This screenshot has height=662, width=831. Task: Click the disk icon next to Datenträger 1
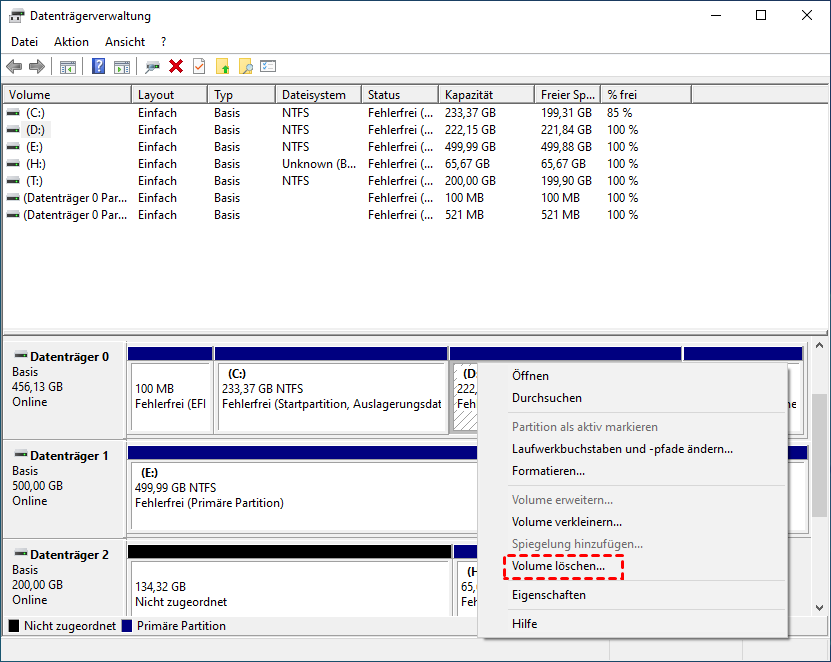coord(21,454)
